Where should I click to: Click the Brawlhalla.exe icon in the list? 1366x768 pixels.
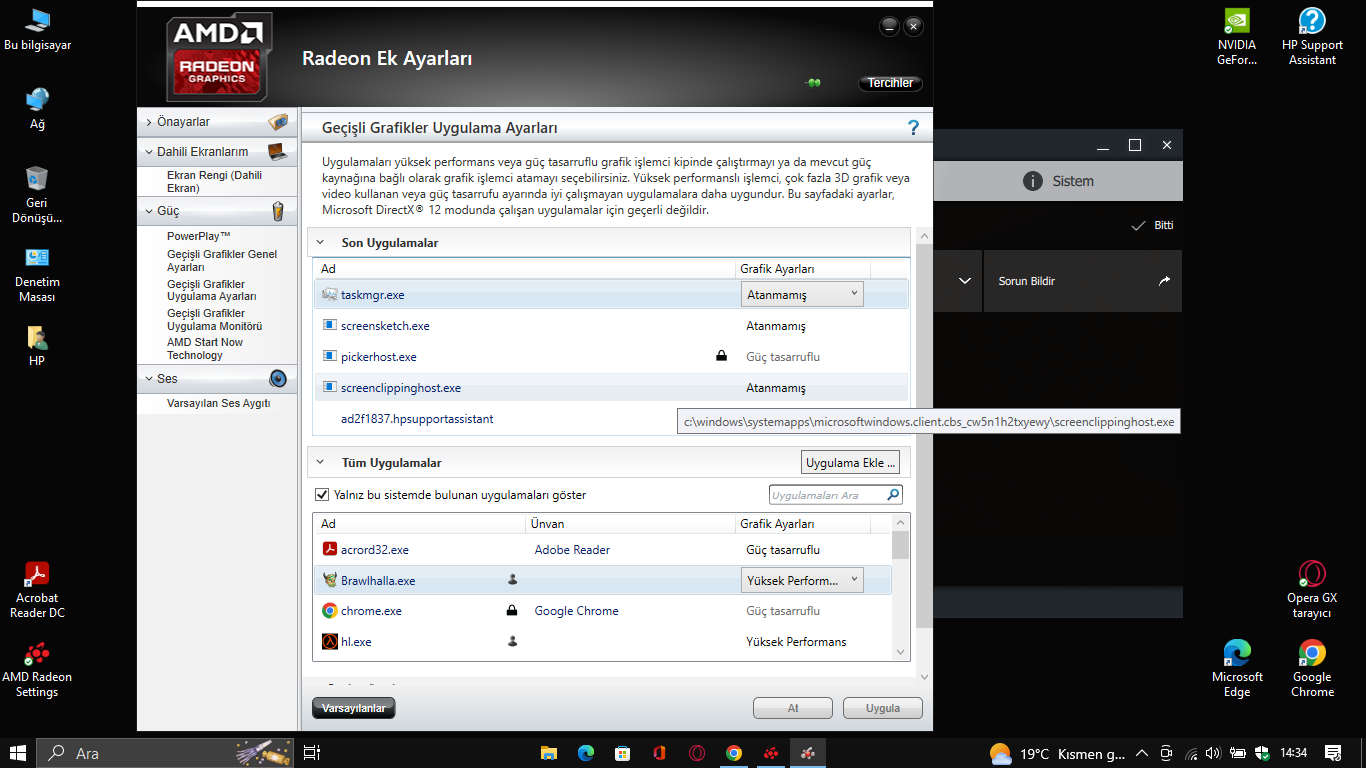(x=330, y=580)
